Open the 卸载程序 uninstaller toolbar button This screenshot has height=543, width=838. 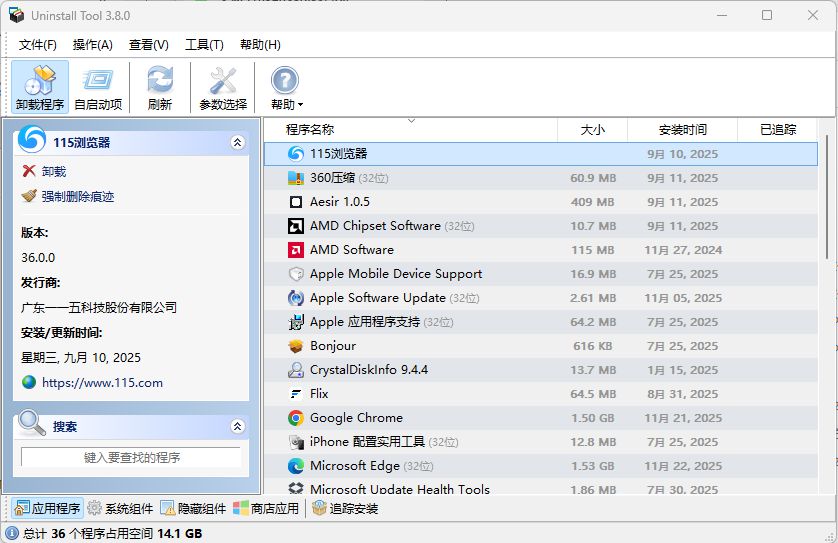click(x=40, y=87)
